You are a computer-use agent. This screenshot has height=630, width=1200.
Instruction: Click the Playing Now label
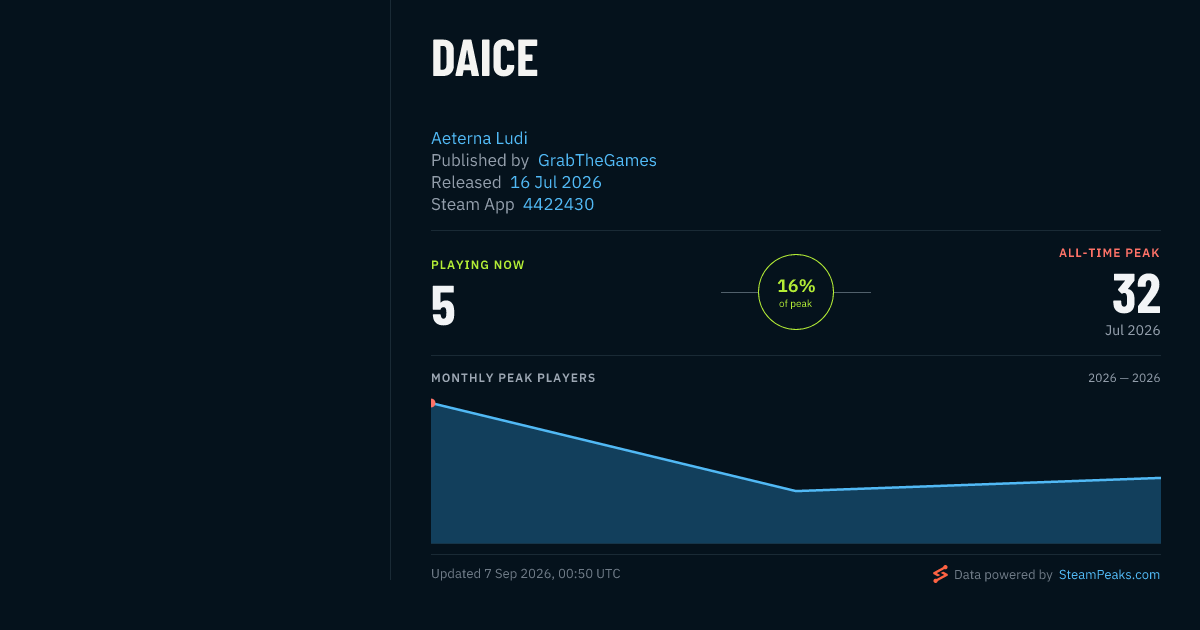(x=478, y=265)
